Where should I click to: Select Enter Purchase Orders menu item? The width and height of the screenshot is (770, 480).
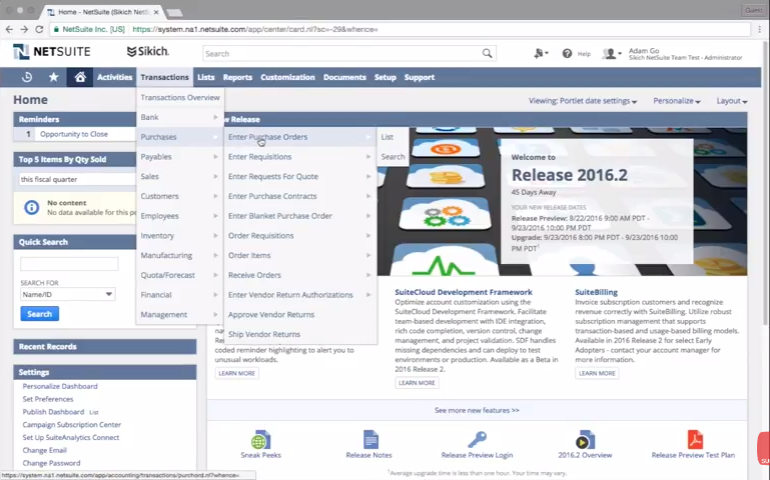[268, 137]
